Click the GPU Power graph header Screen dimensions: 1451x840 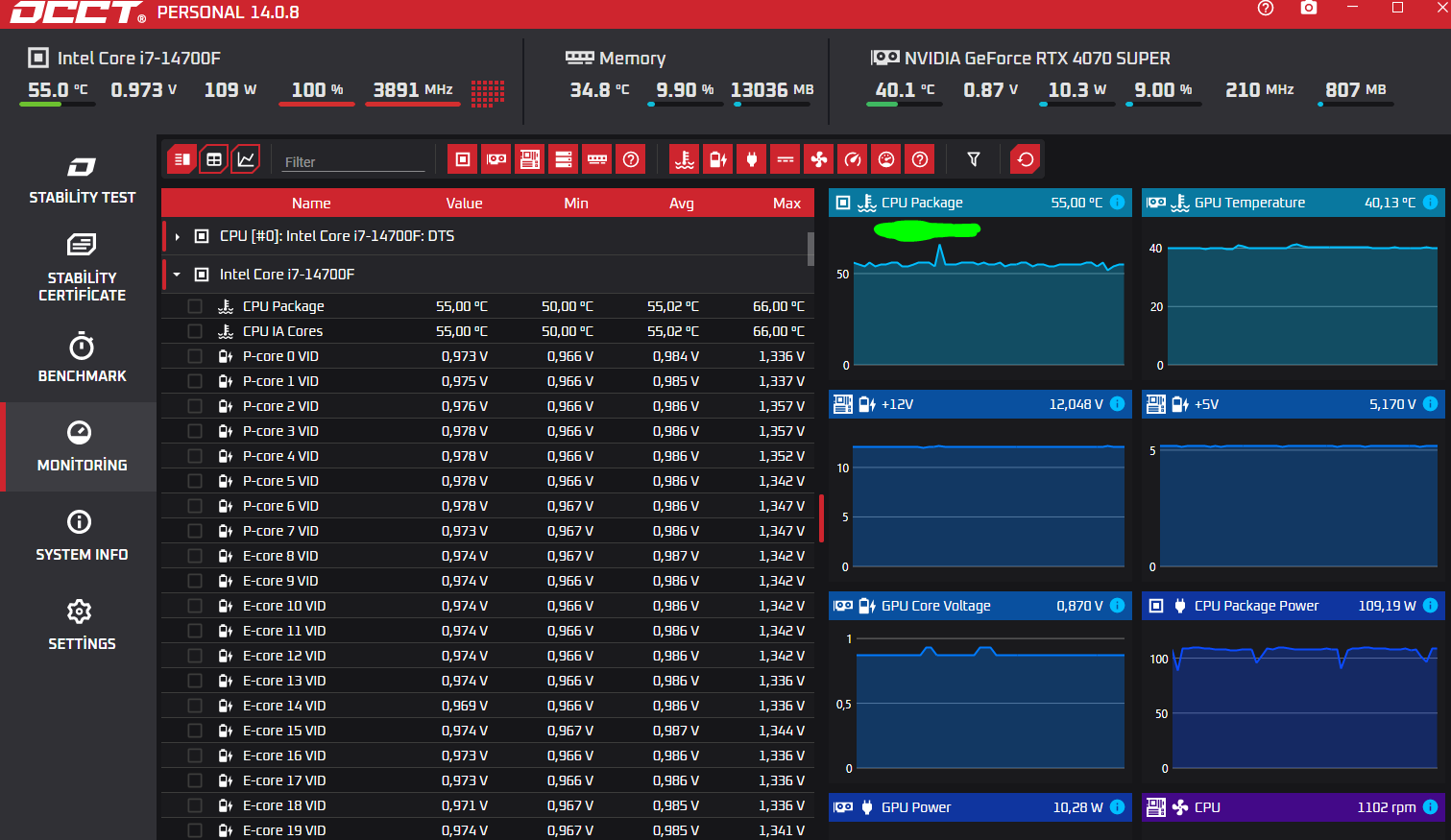pos(979,807)
